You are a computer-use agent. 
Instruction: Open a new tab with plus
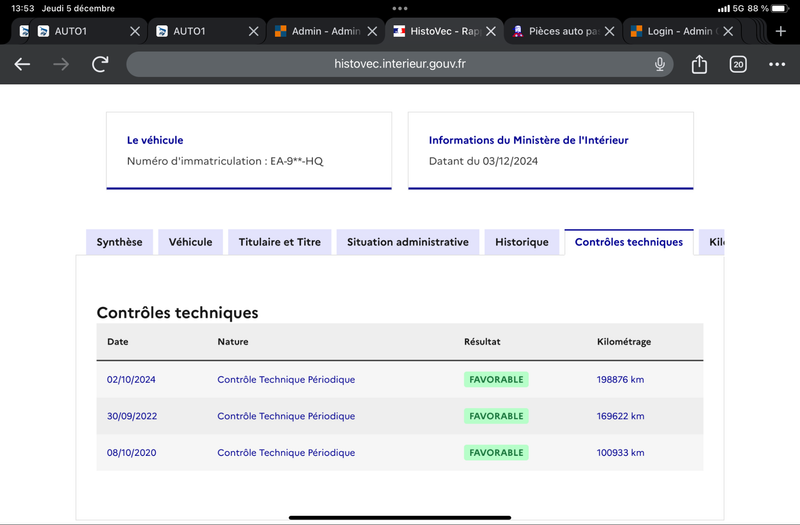[781, 31]
